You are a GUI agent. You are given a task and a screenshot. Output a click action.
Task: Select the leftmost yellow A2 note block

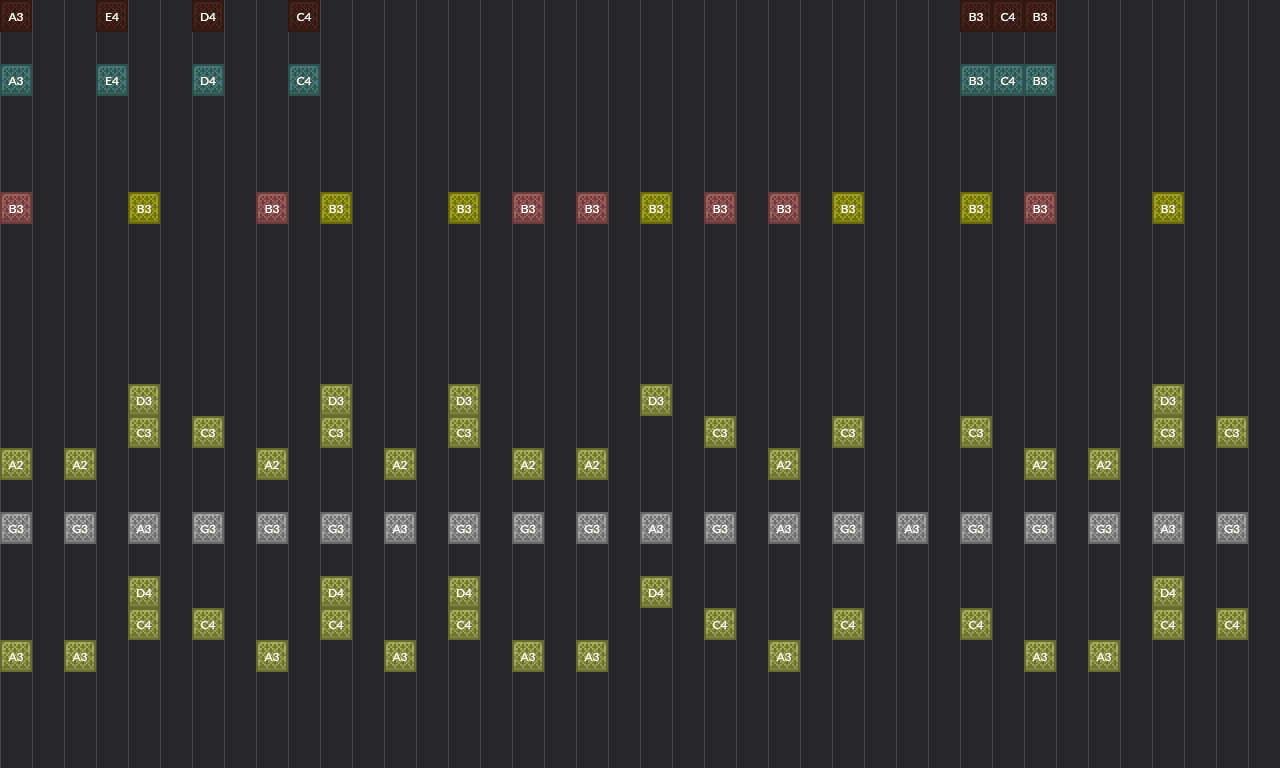pos(16,464)
